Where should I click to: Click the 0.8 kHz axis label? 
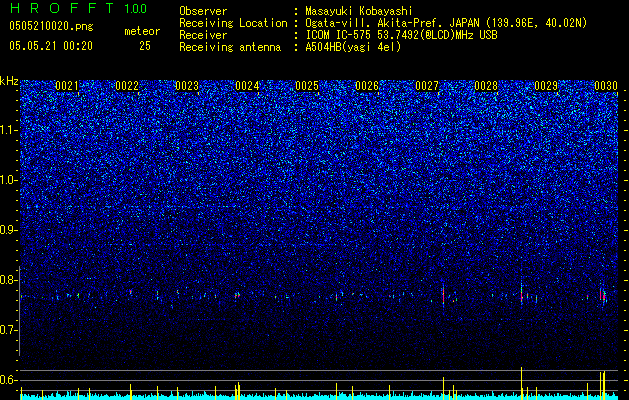[8, 280]
